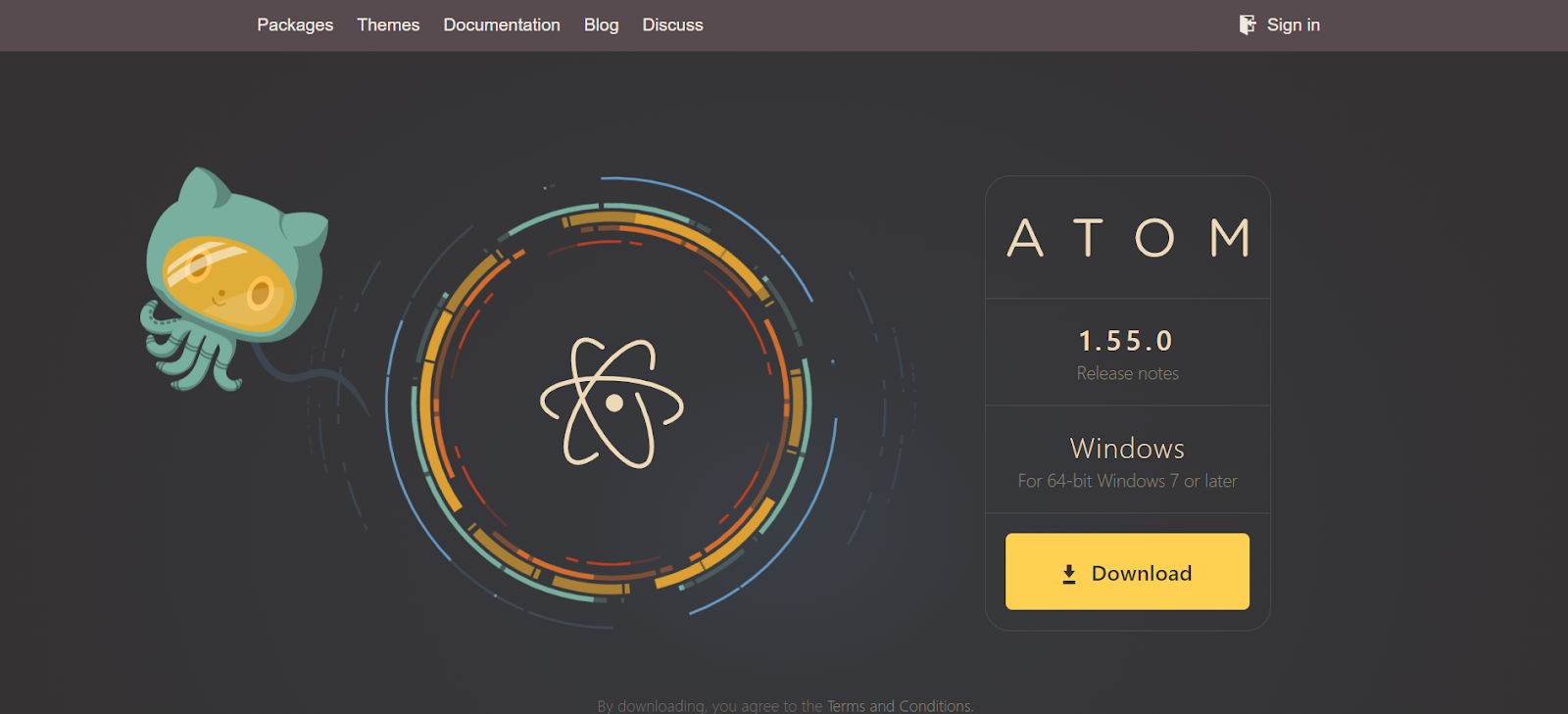Click the download arrow icon
This screenshot has width=1568, height=714.
(x=1069, y=574)
